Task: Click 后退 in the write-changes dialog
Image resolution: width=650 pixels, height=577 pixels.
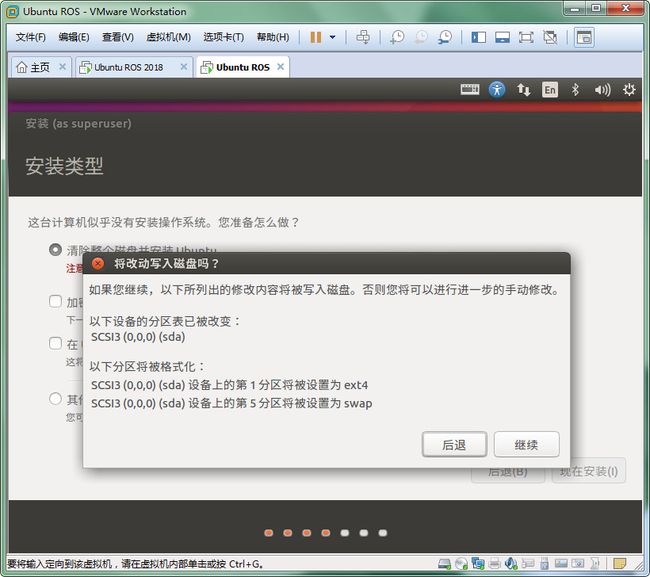Action: [454, 445]
